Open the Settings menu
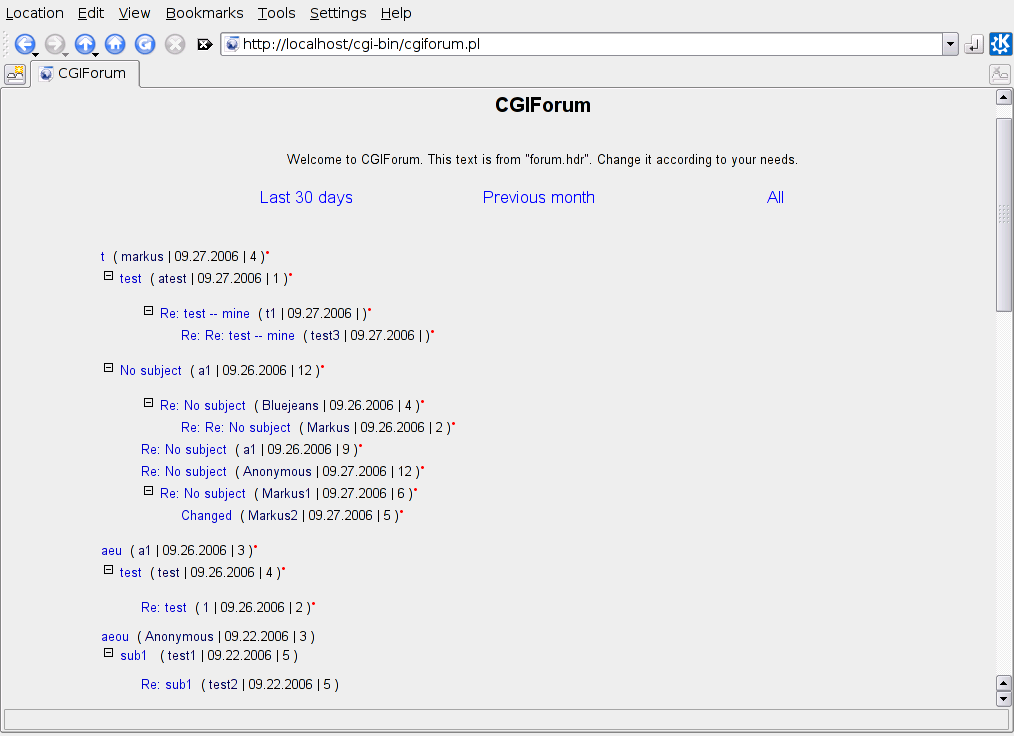Image resolution: width=1014 pixels, height=736 pixels. (337, 13)
